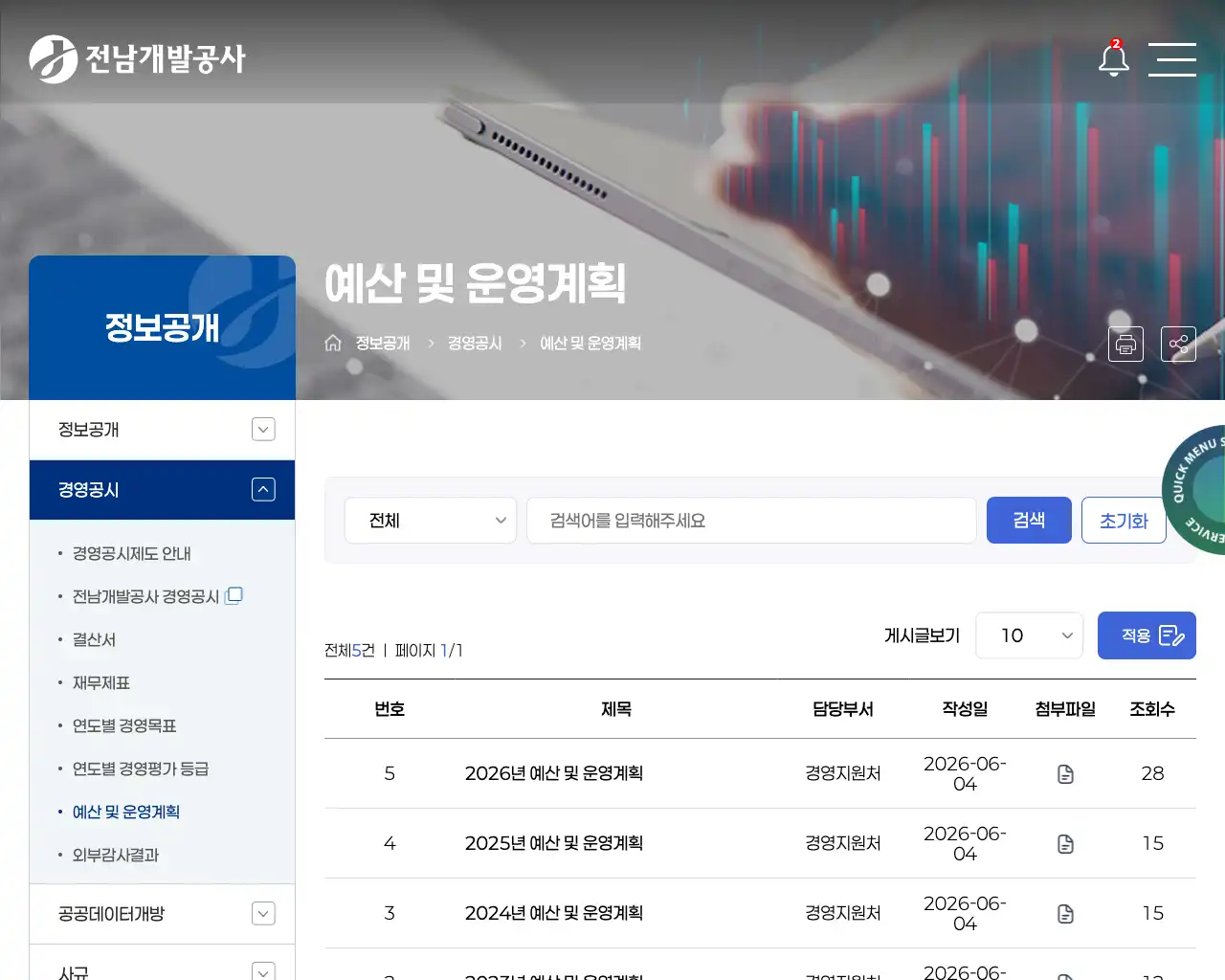Open the 2024년 예산 및 운영계획 post
The width and height of the screenshot is (1225, 980).
point(554,913)
